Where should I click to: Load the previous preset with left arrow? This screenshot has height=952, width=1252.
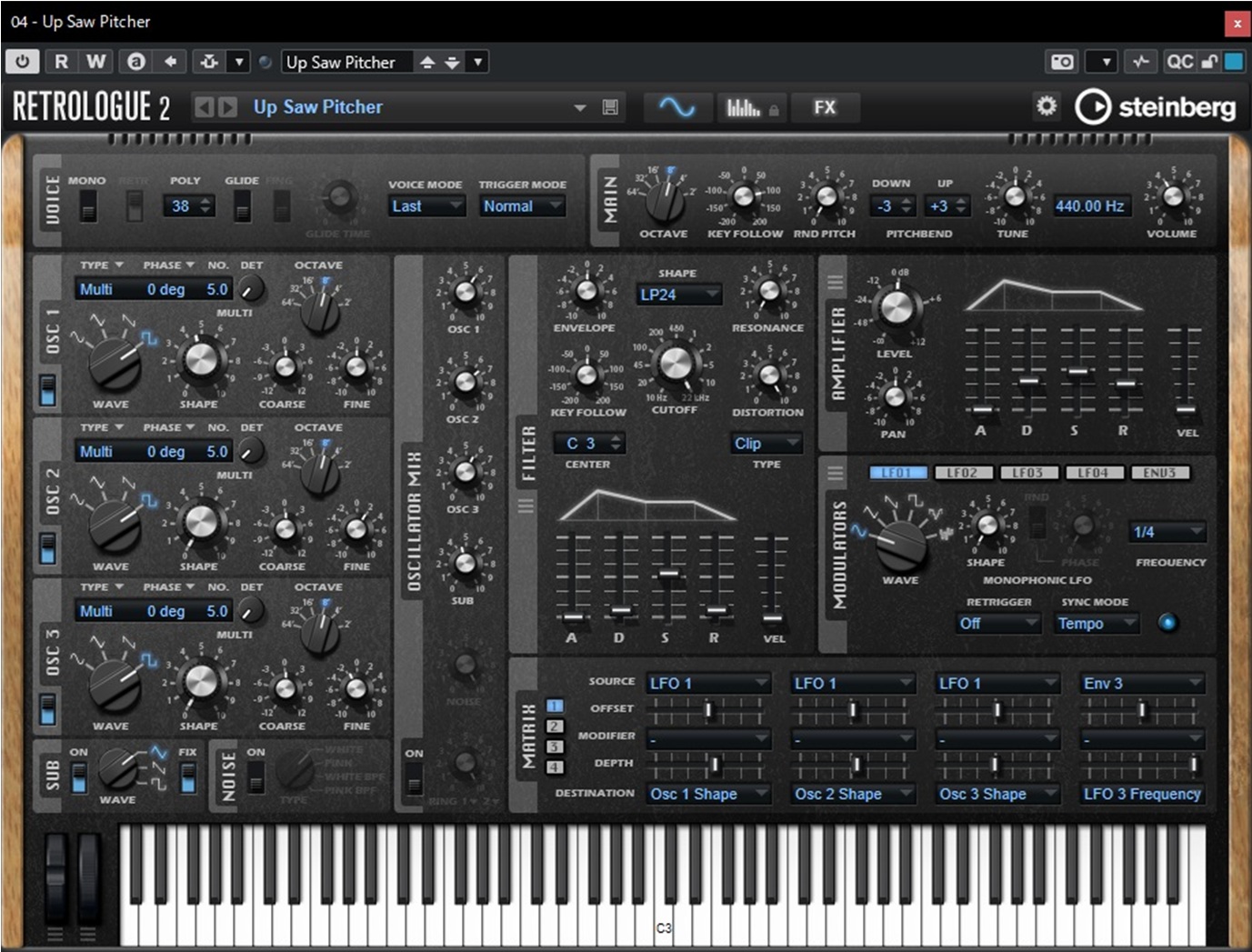(x=205, y=107)
